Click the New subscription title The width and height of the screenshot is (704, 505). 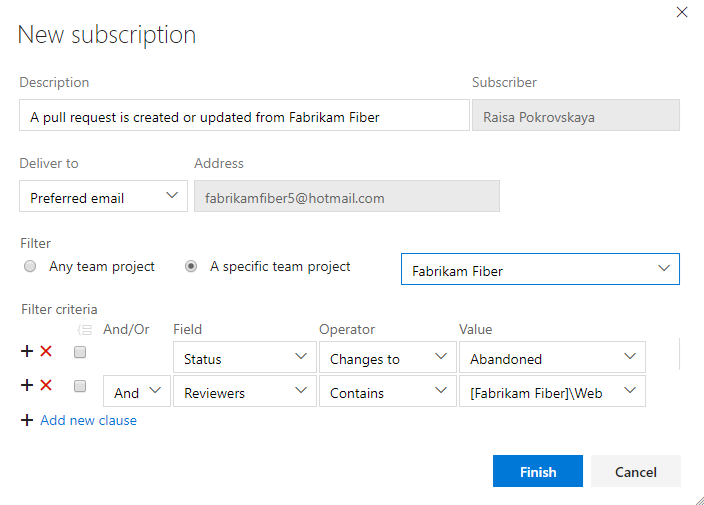click(x=107, y=35)
